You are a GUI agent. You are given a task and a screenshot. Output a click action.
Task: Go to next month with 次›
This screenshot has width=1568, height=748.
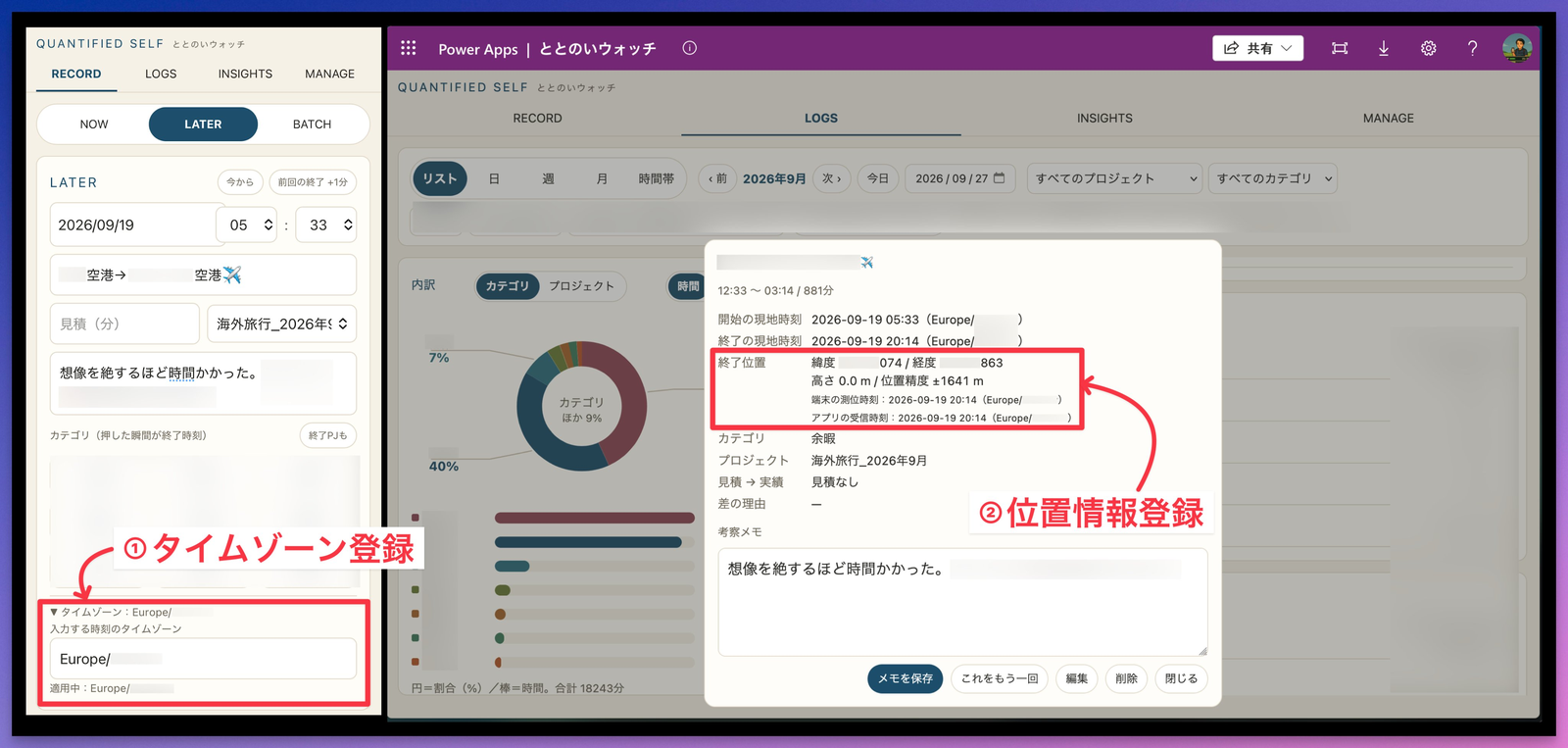832,178
